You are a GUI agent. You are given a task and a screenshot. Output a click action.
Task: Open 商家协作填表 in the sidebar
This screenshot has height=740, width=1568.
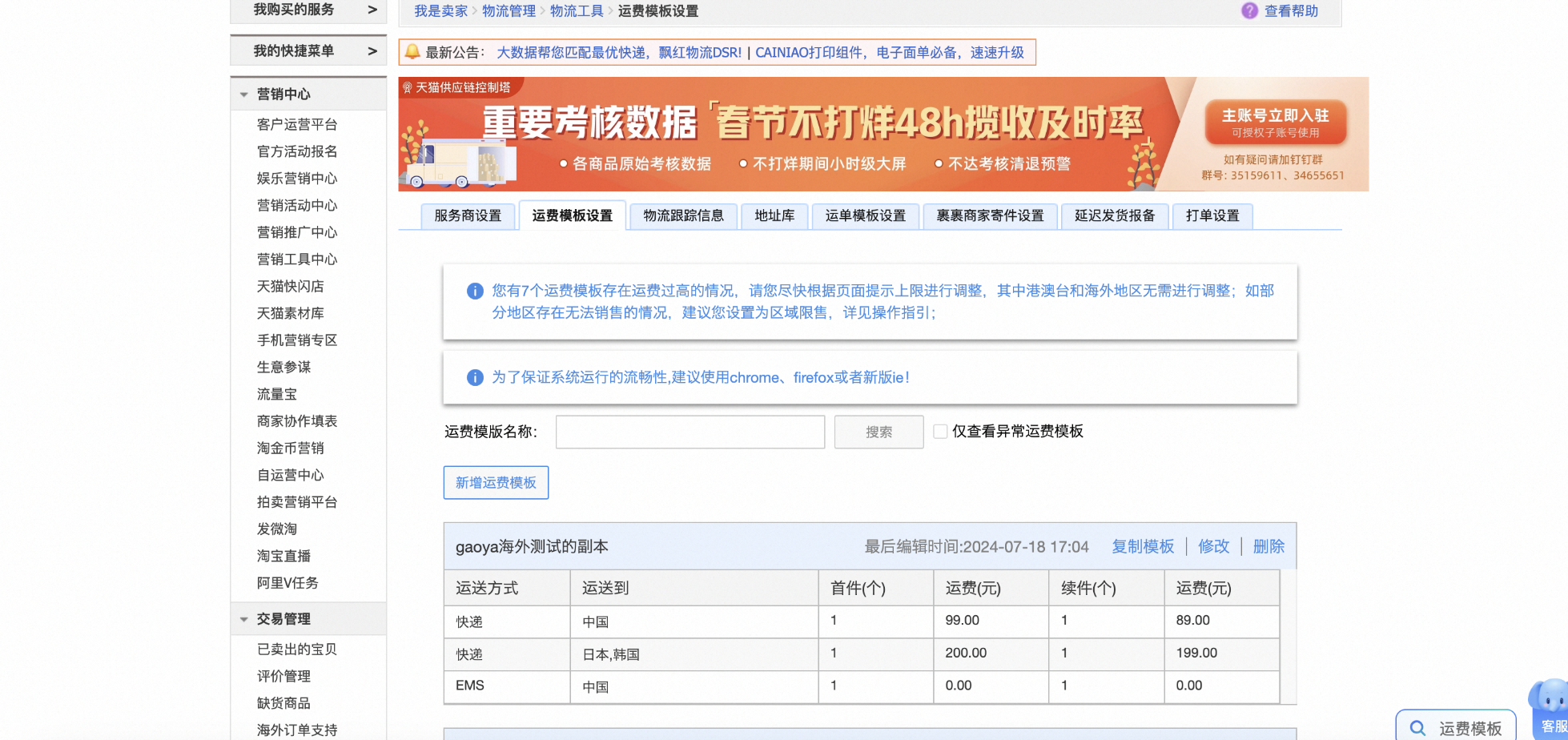click(297, 421)
